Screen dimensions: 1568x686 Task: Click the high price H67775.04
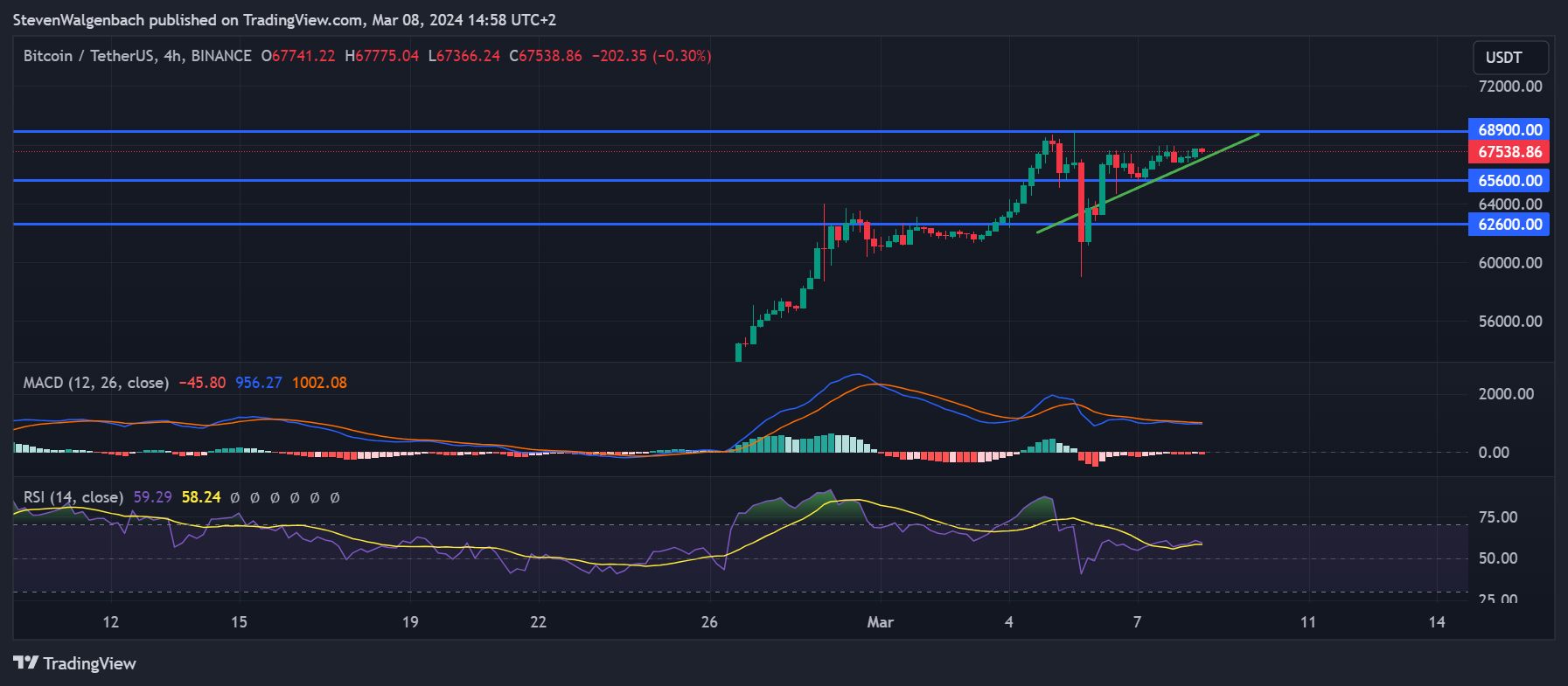coord(382,56)
